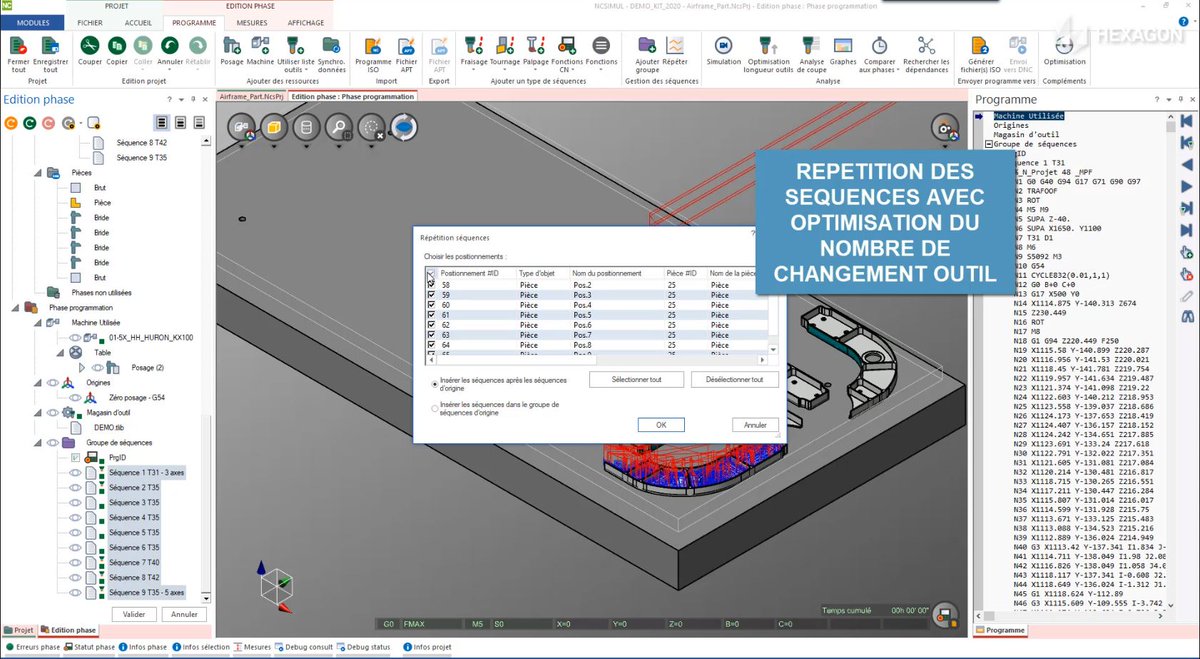This screenshot has height=659, width=1200.
Task: Collapse the Pièces tree node
Action: click(36, 173)
